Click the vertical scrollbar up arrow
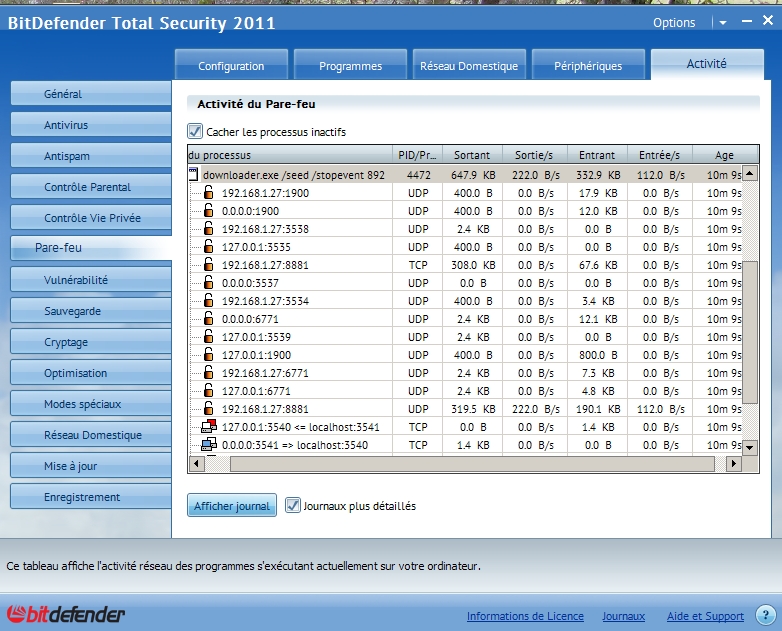Screen dimensions: 782x631 pyautogui.click(x=750, y=173)
